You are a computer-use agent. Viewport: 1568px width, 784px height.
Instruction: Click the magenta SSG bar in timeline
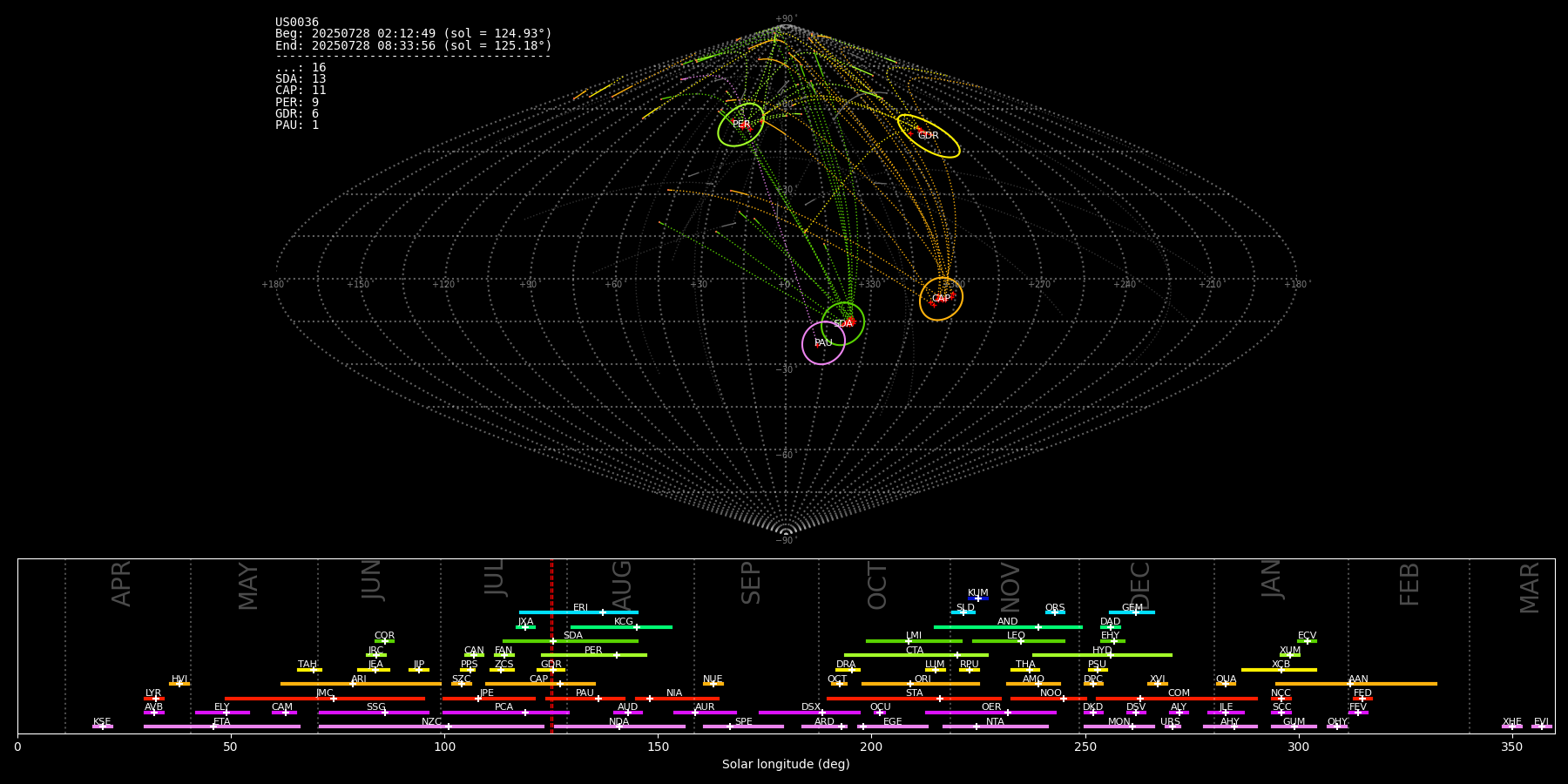374,713
